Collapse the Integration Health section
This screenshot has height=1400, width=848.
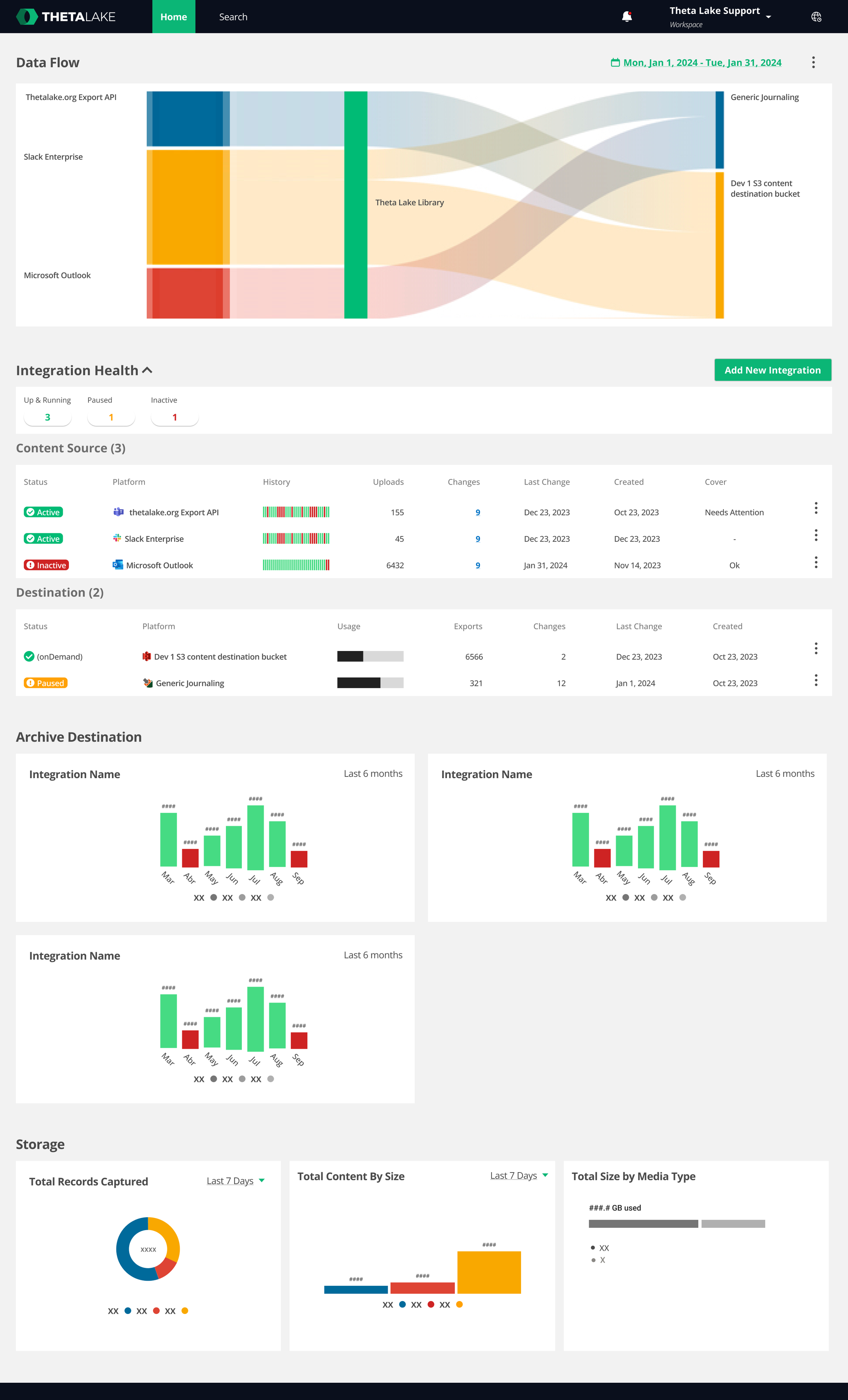tap(147, 371)
